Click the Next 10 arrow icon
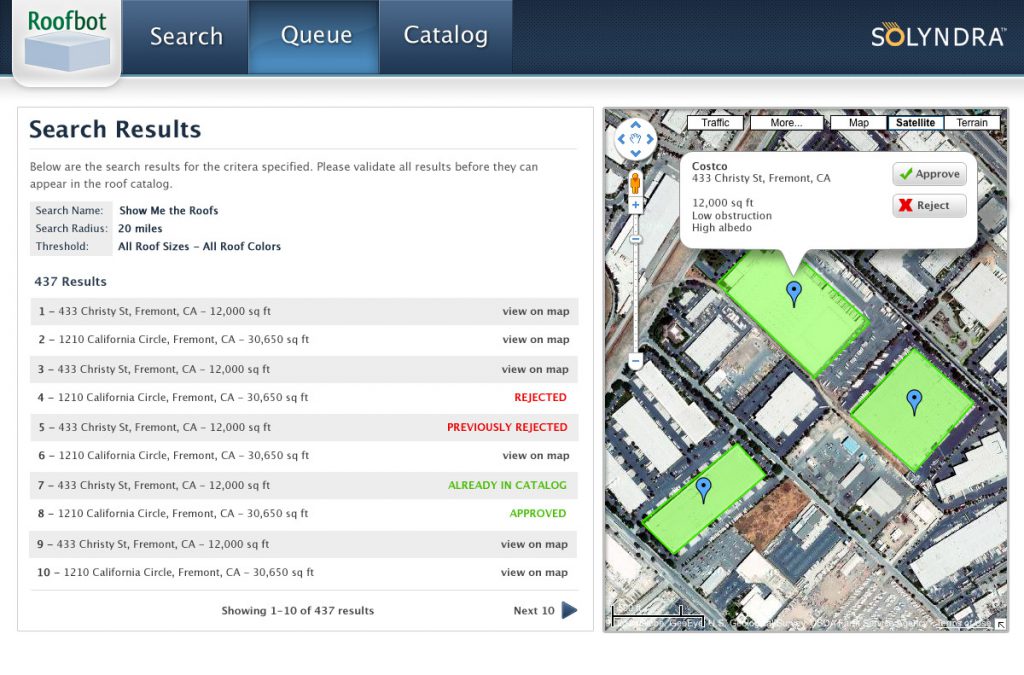Viewport: 1024px width, 675px height. click(x=569, y=610)
